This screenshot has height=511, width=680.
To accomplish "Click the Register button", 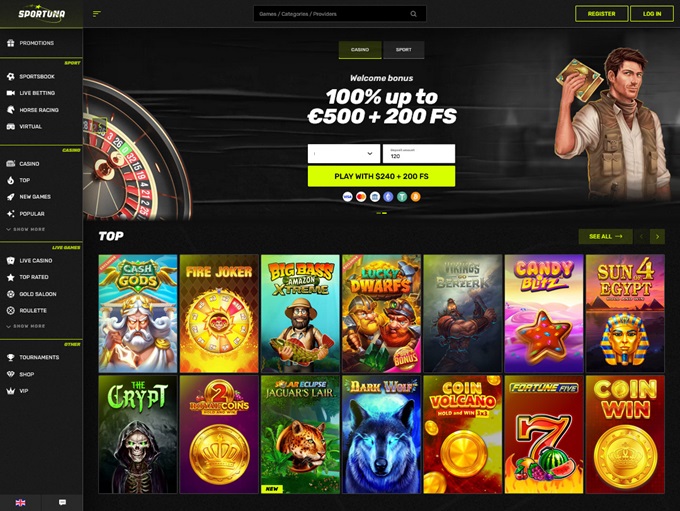I will (602, 14).
